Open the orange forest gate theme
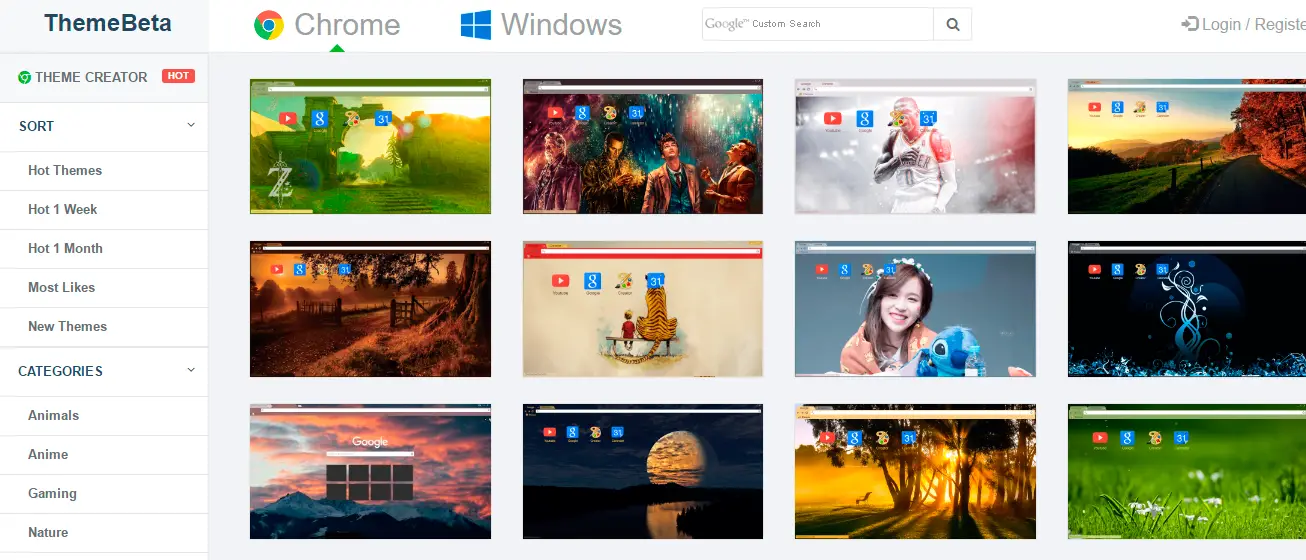Viewport: 1306px width, 560px height. pyautogui.click(x=370, y=309)
